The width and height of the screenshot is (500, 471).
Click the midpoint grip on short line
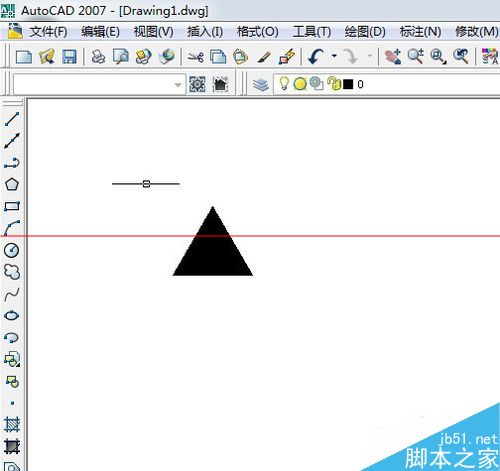146,184
